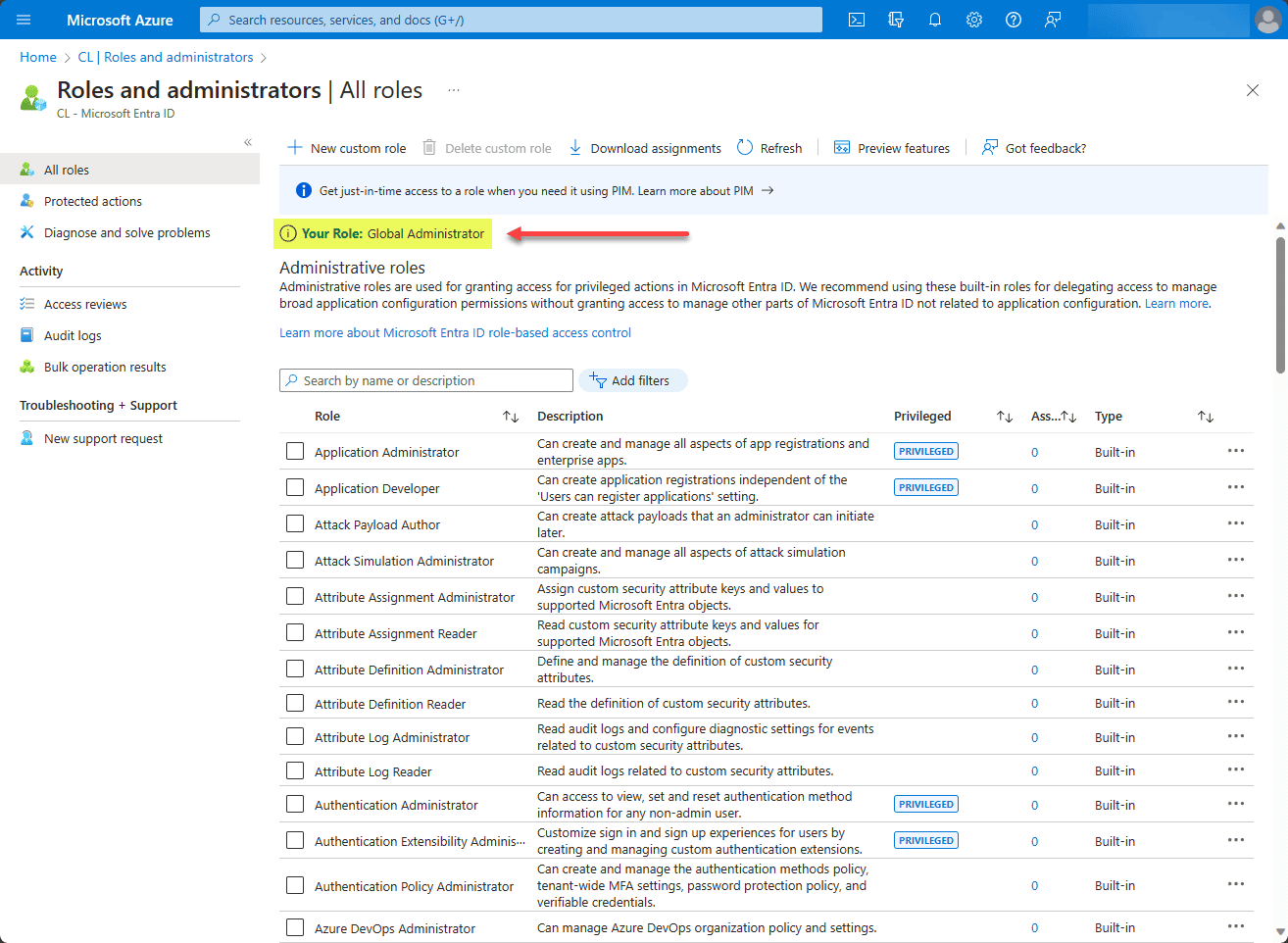Click the PRIVILEGED badge for Authentication Administrator
The width and height of the screenshot is (1288, 943).
pos(926,804)
